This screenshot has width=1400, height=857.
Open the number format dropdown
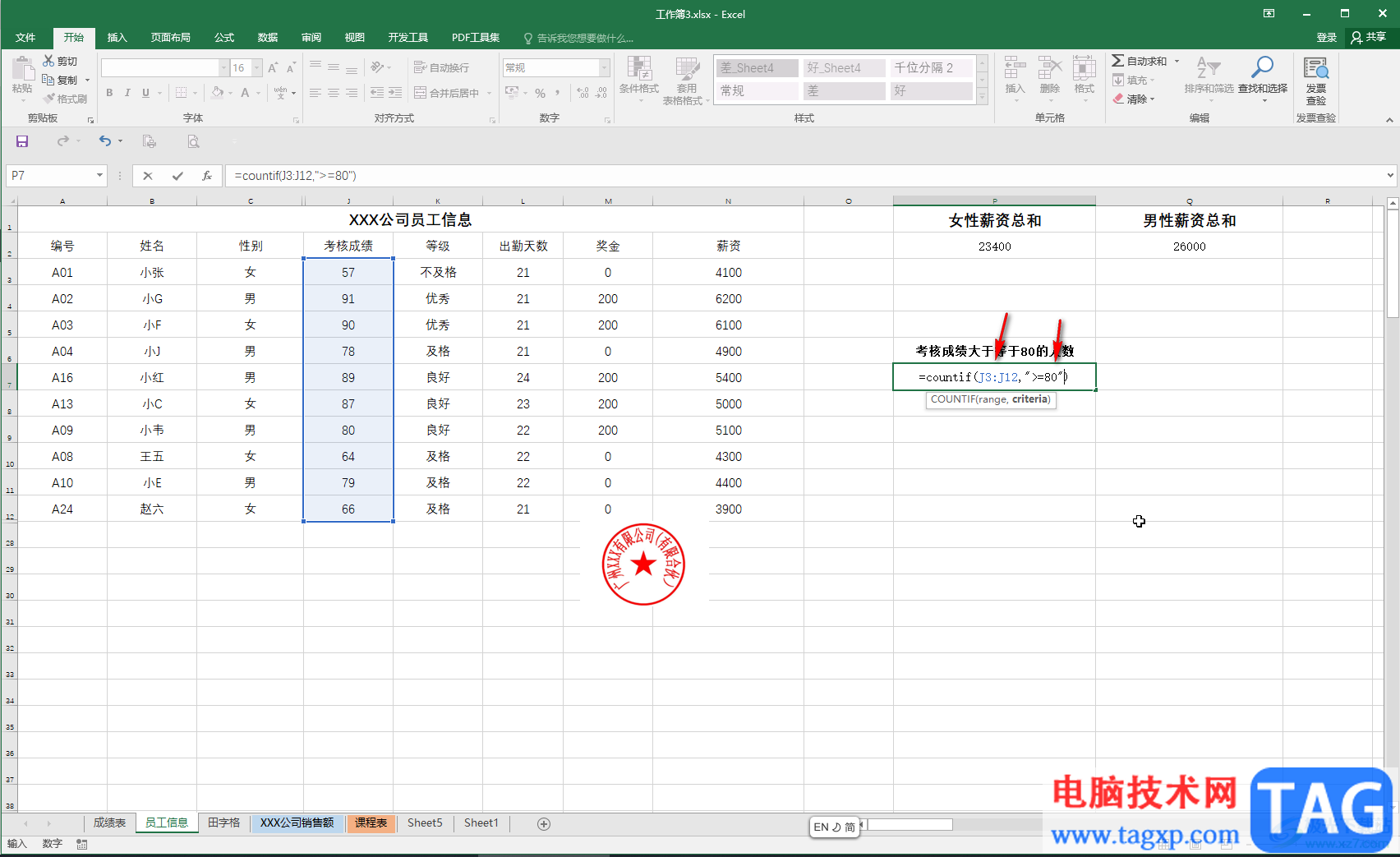pyautogui.click(x=605, y=67)
